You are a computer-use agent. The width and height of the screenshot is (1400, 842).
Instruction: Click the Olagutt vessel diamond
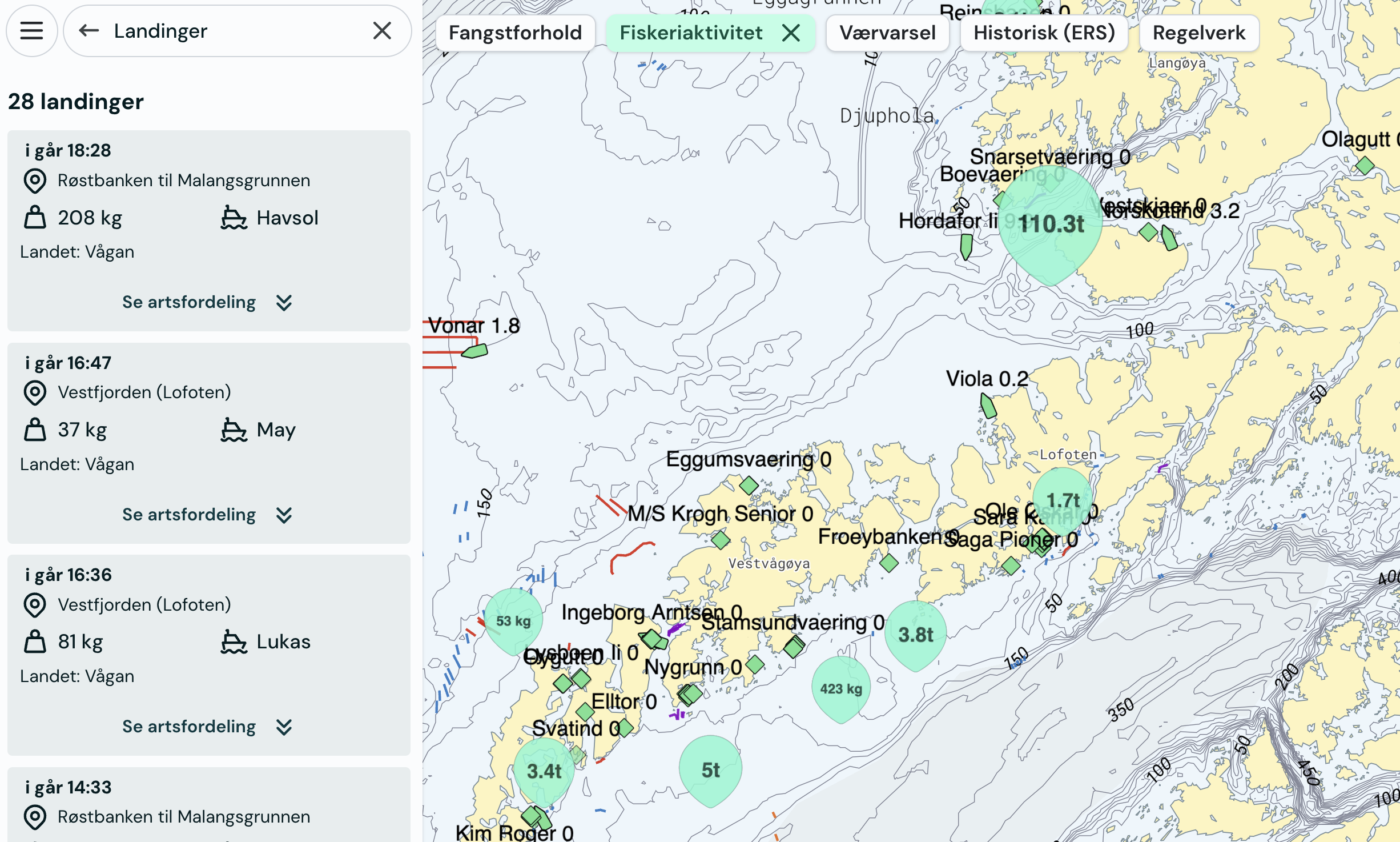coord(1365,166)
